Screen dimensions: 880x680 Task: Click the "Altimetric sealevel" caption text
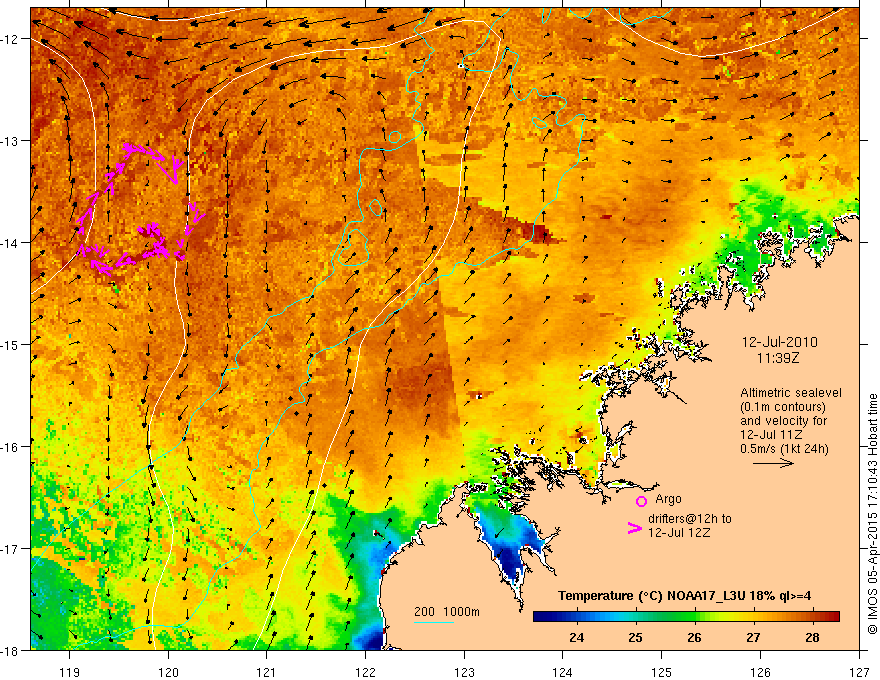791,393
